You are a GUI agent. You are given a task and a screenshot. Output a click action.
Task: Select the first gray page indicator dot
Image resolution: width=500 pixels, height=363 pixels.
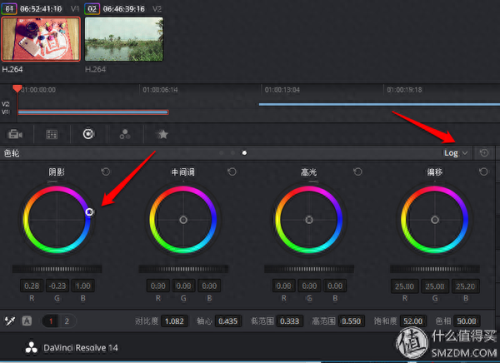coord(221,153)
